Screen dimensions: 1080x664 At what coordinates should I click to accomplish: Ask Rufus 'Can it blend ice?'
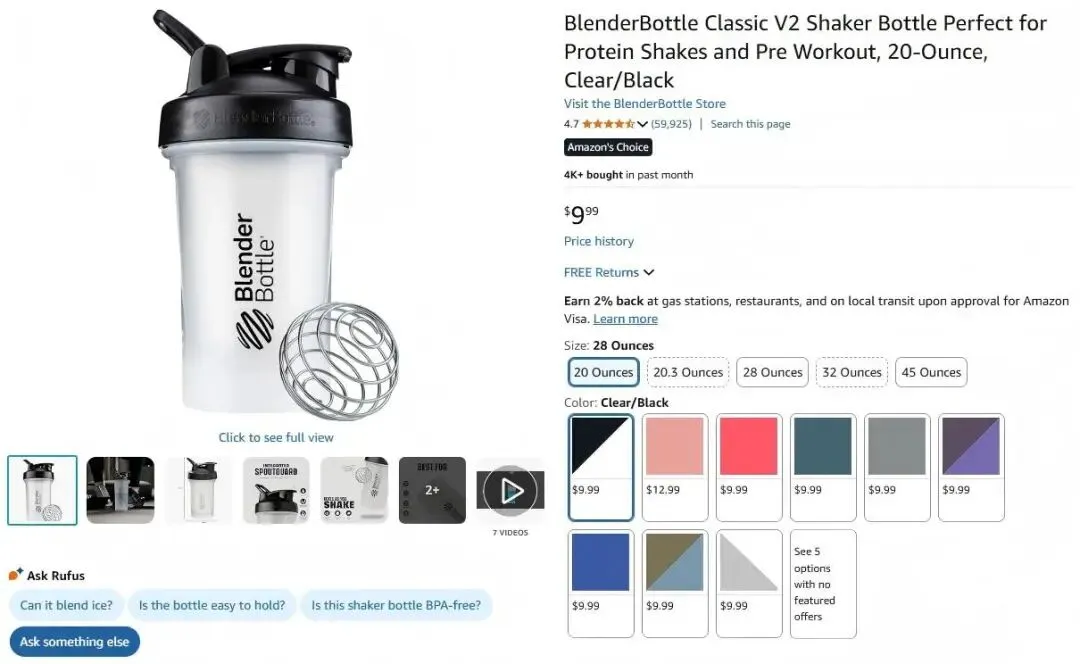pos(66,605)
